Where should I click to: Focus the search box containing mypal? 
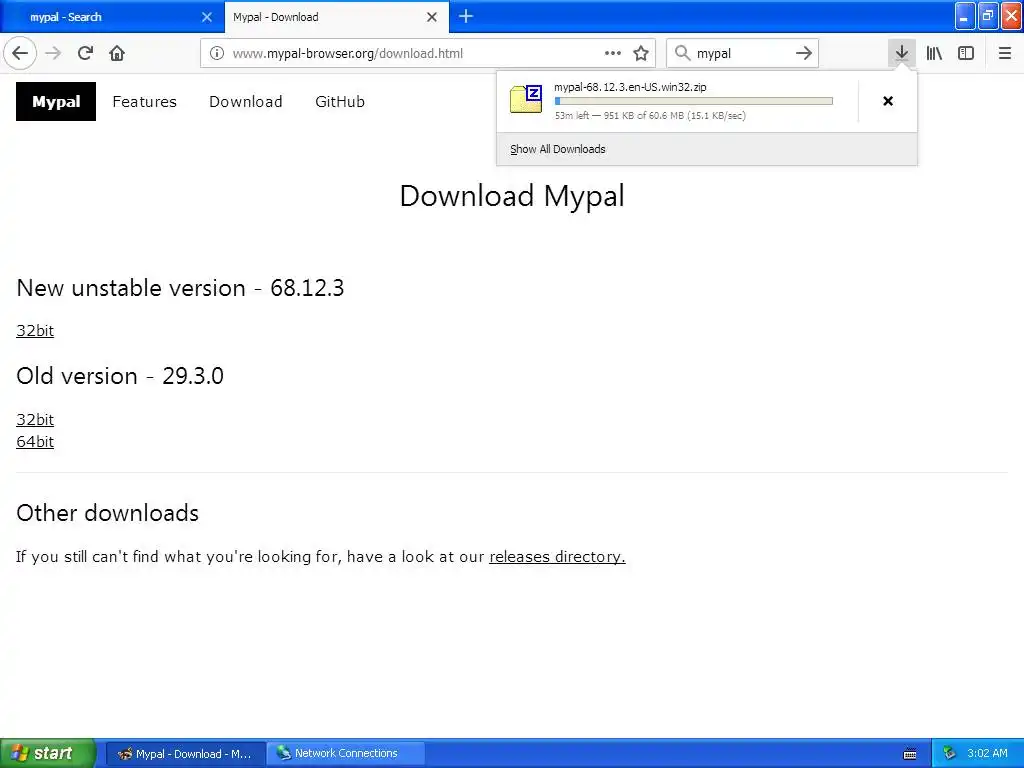pyautogui.click(x=741, y=54)
